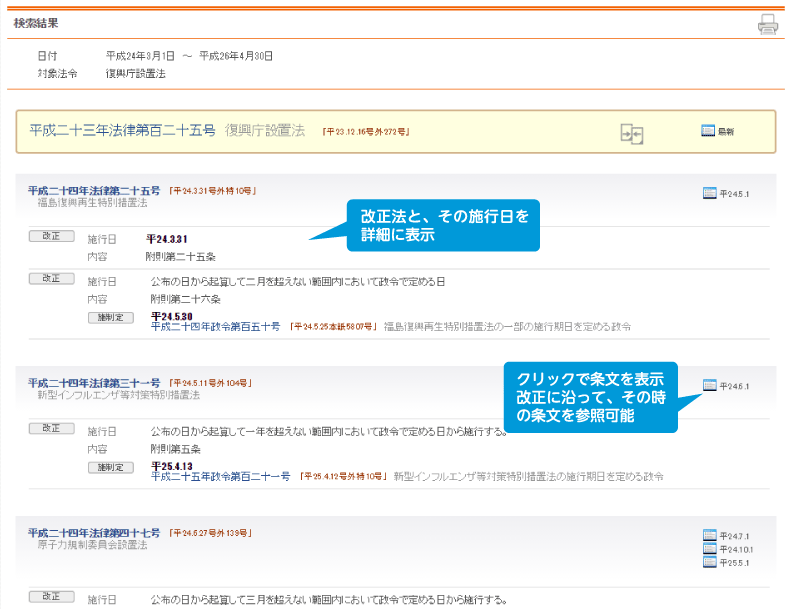This screenshot has height=609, width=790.
Task: Click the printer icon next to 検索結果
Action: tap(768, 24)
